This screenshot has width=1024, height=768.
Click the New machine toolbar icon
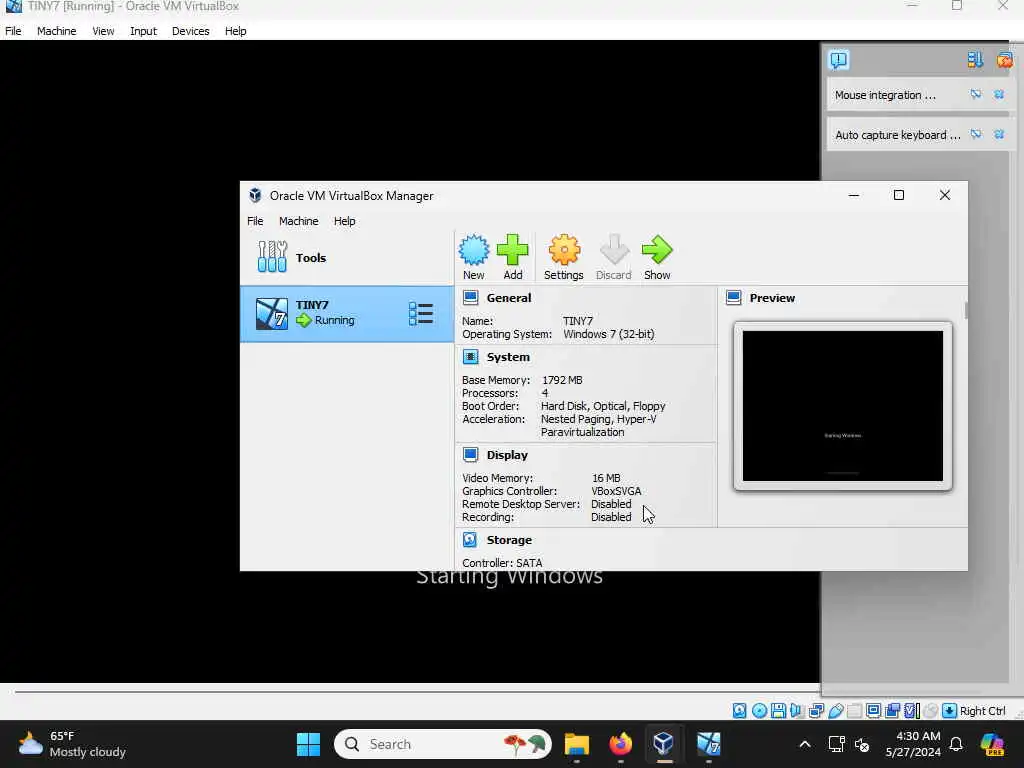(473, 257)
